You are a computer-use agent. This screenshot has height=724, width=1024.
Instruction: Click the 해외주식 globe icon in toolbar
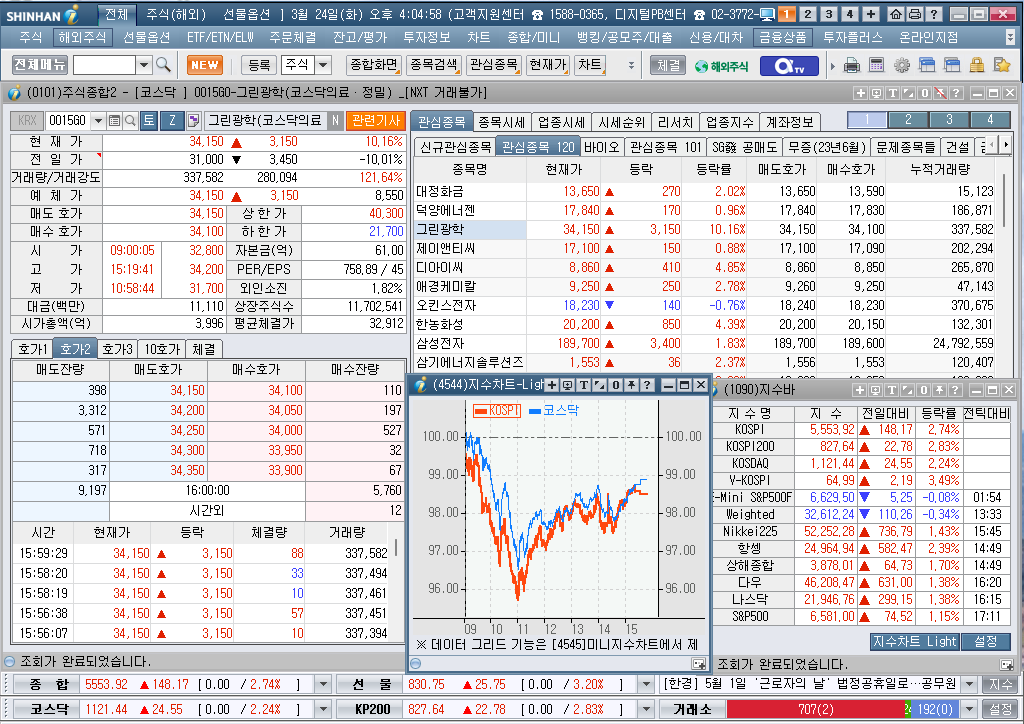point(722,65)
